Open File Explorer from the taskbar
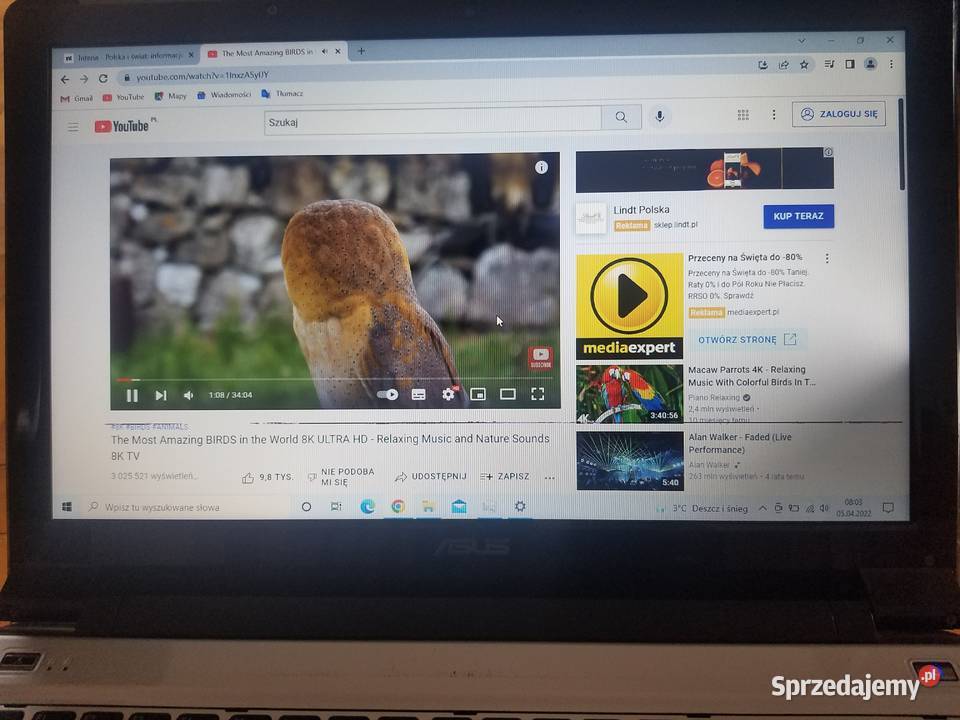 tap(428, 506)
